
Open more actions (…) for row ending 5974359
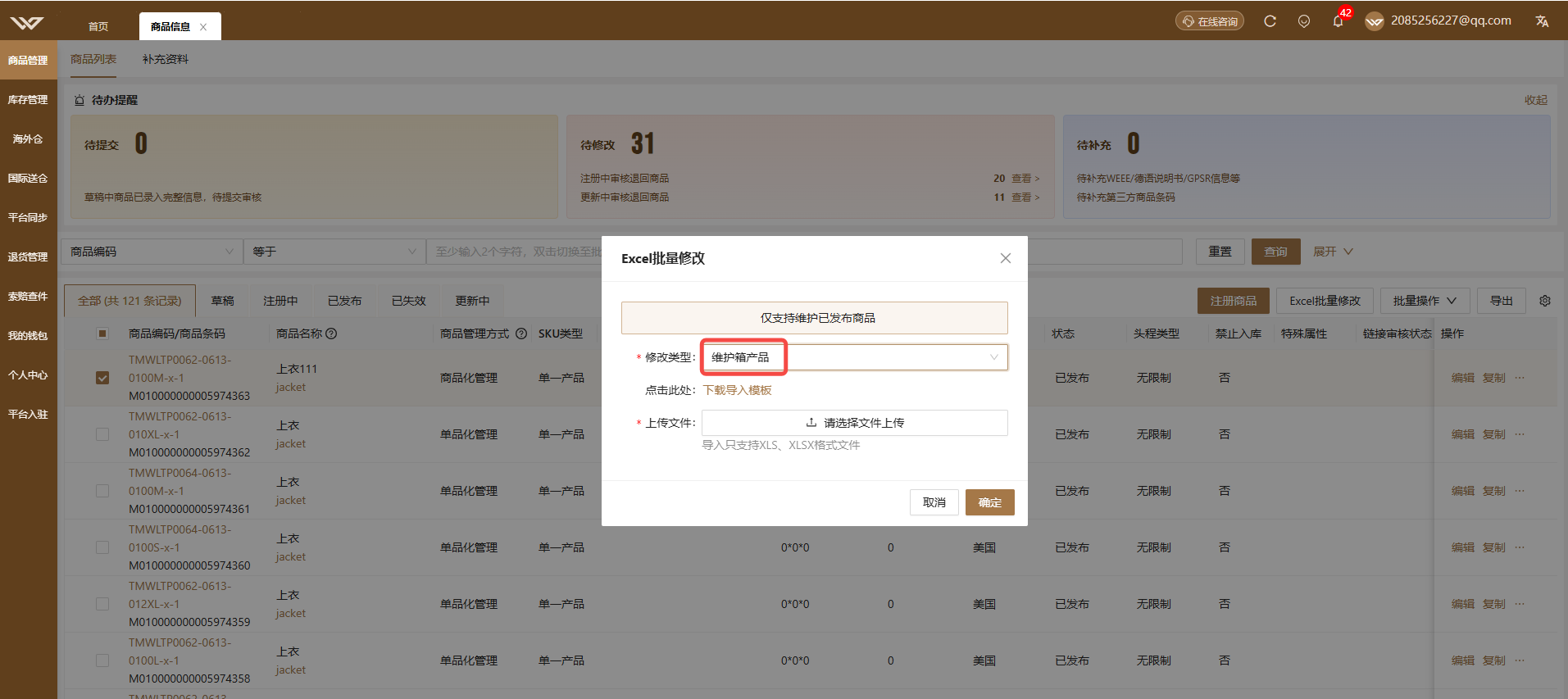point(1520,604)
